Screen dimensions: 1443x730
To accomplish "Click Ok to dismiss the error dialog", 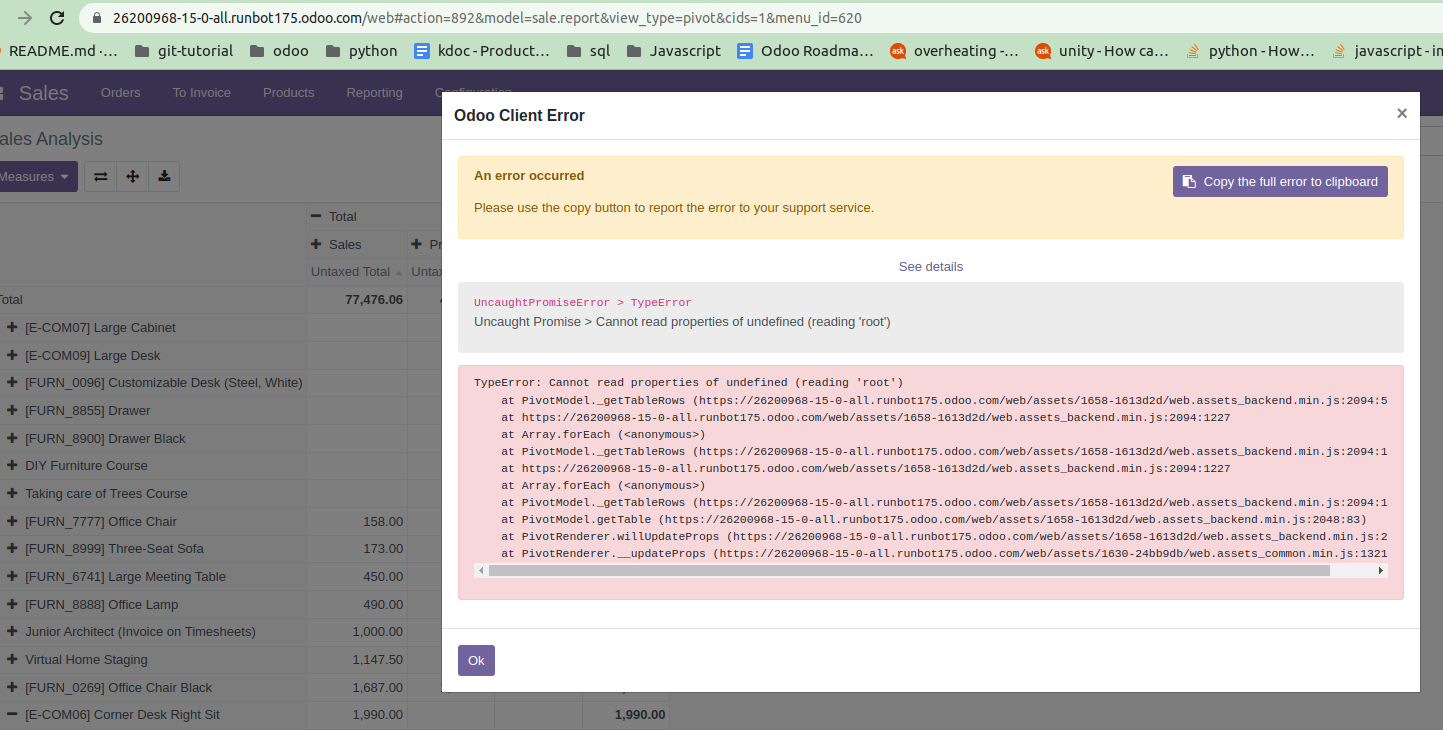I will (475, 660).
